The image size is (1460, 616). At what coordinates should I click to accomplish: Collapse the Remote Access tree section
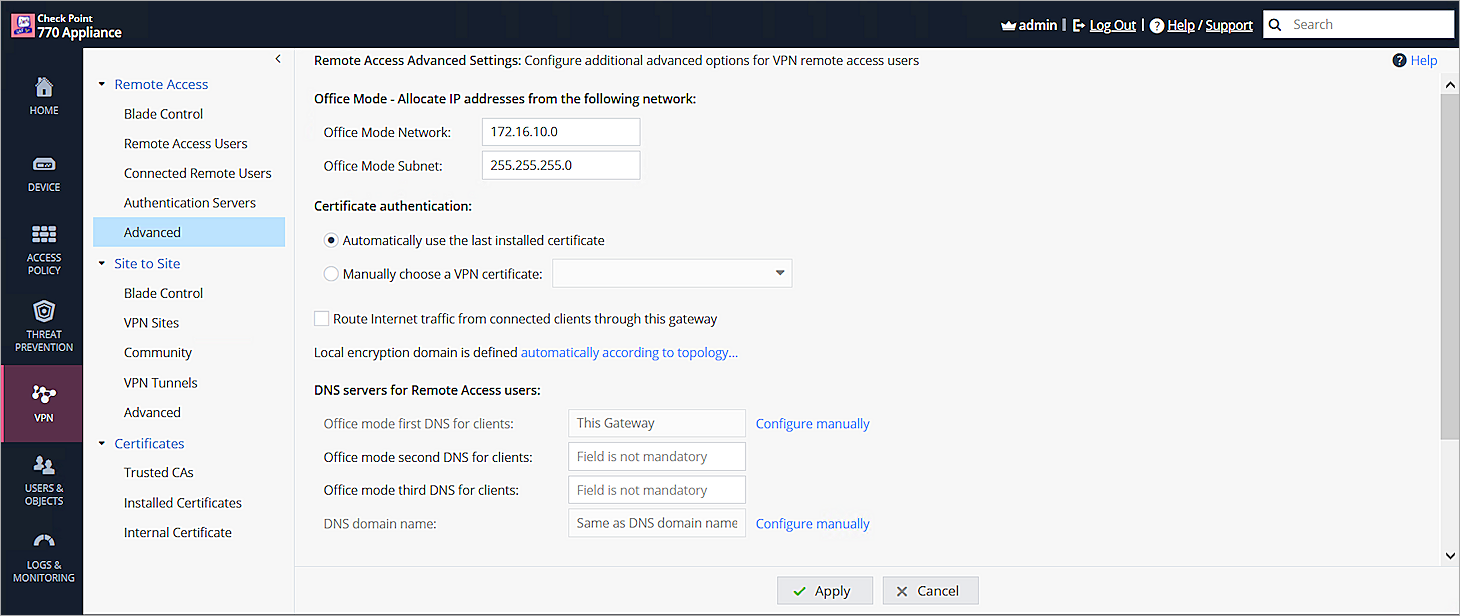pos(102,85)
